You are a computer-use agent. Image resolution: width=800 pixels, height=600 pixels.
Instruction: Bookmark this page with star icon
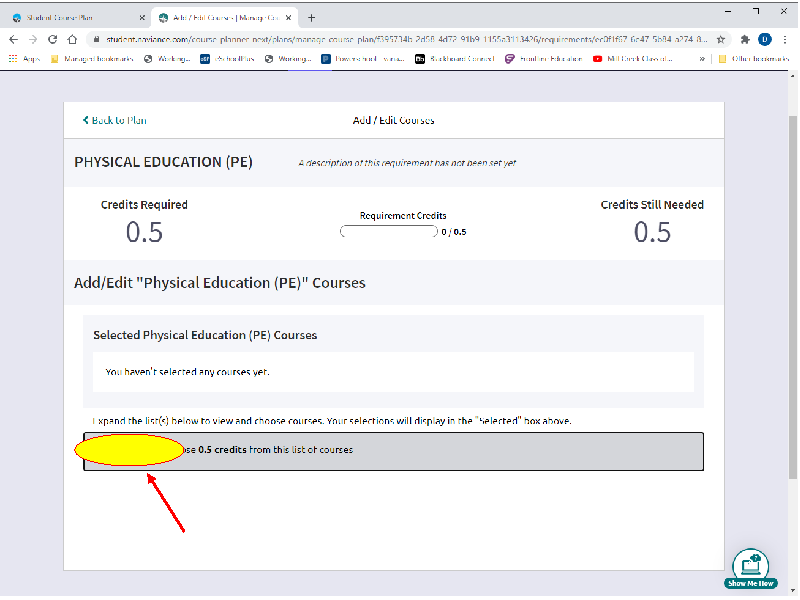pyautogui.click(x=720, y=39)
